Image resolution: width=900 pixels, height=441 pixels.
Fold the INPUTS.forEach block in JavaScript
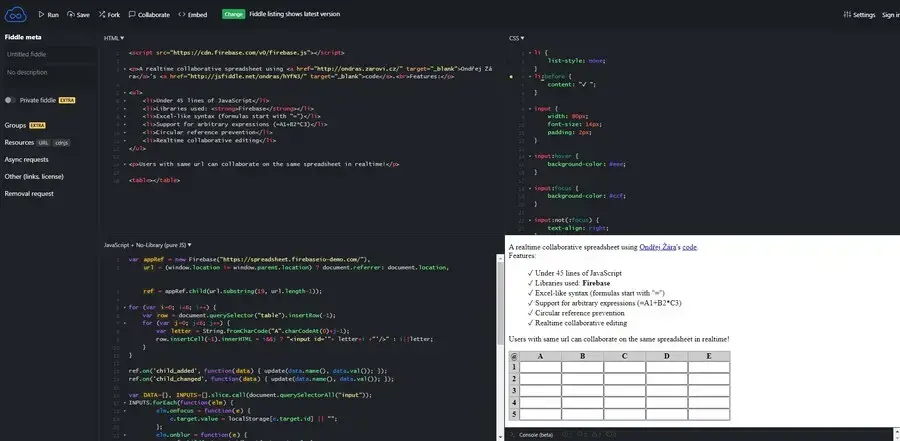coord(125,403)
